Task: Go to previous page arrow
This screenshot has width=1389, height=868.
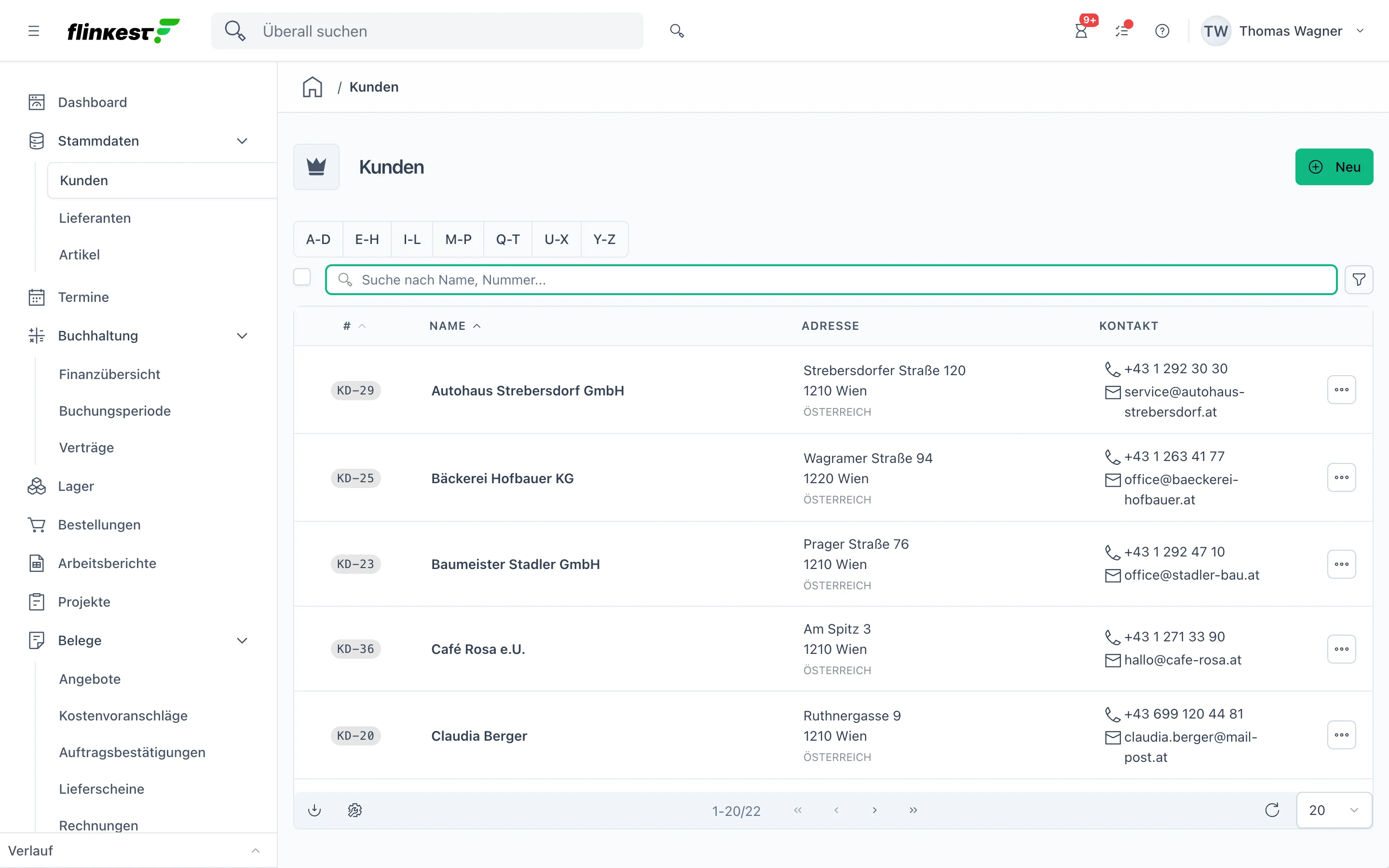Action: (836, 810)
